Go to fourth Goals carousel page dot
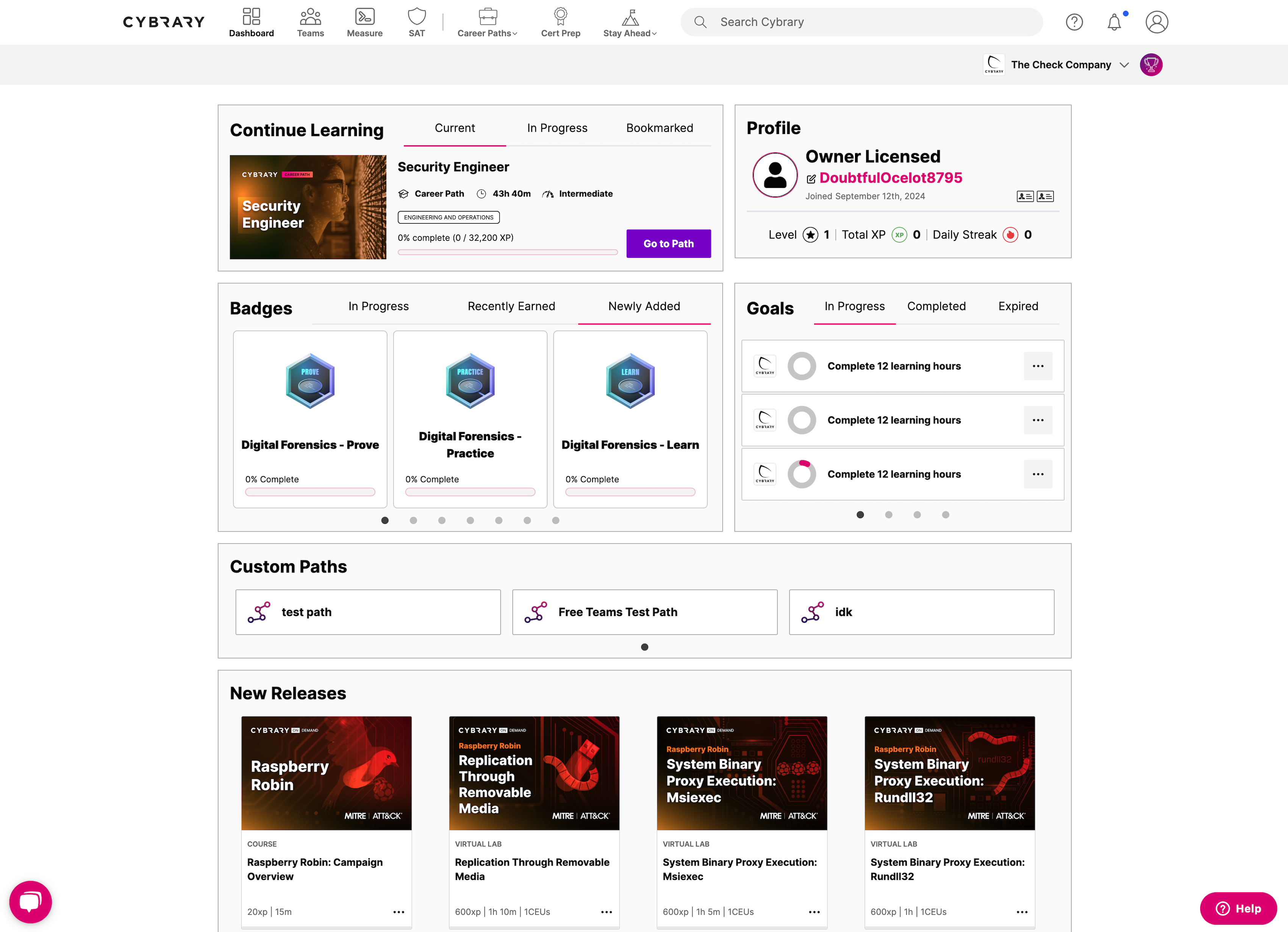This screenshot has height=932, width=1288. click(946, 515)
